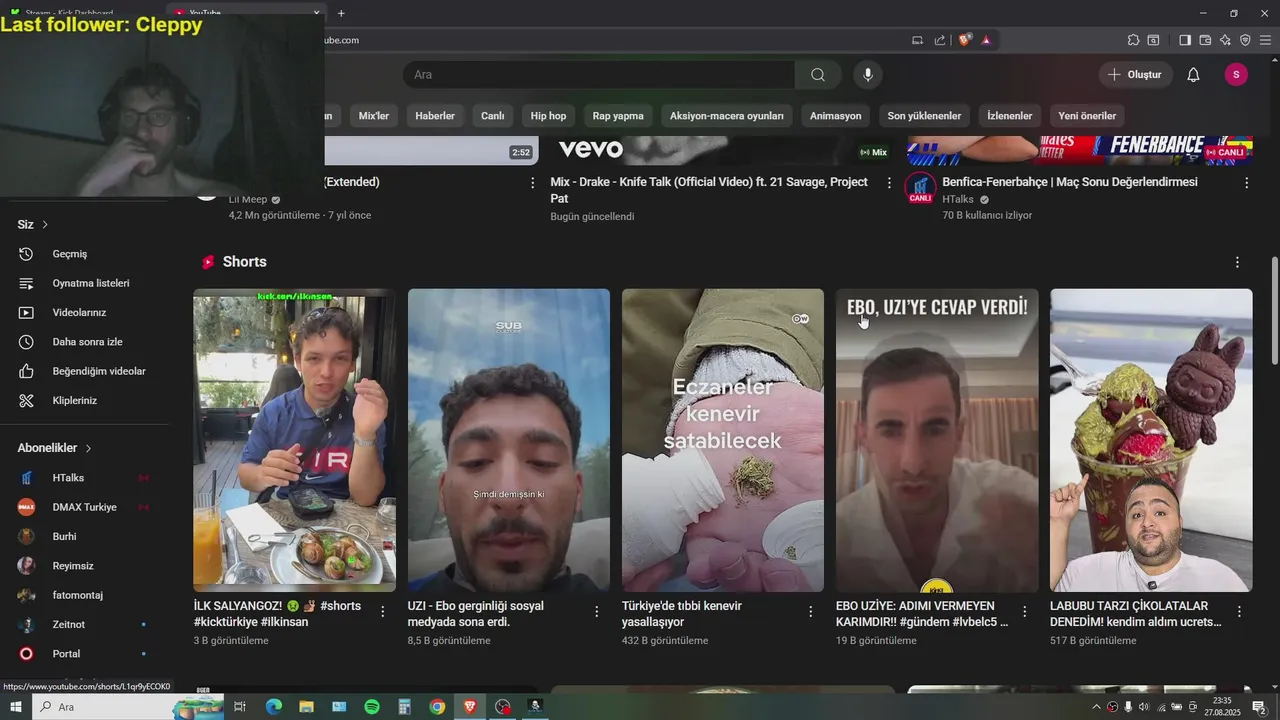
Task: Select the Aksiyon-macera oyunları chip
Action: coord(727,116)
